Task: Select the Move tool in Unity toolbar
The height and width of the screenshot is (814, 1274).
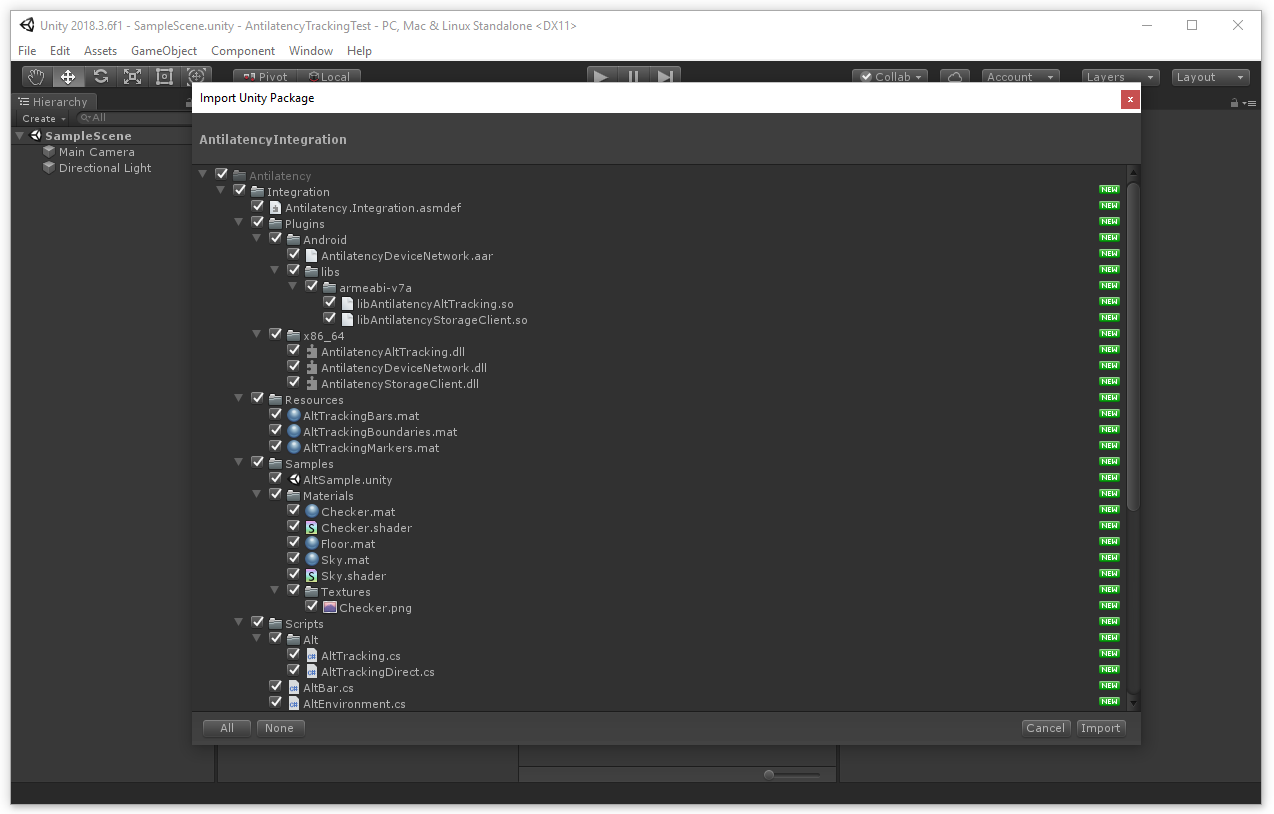Action: [68, 76]
